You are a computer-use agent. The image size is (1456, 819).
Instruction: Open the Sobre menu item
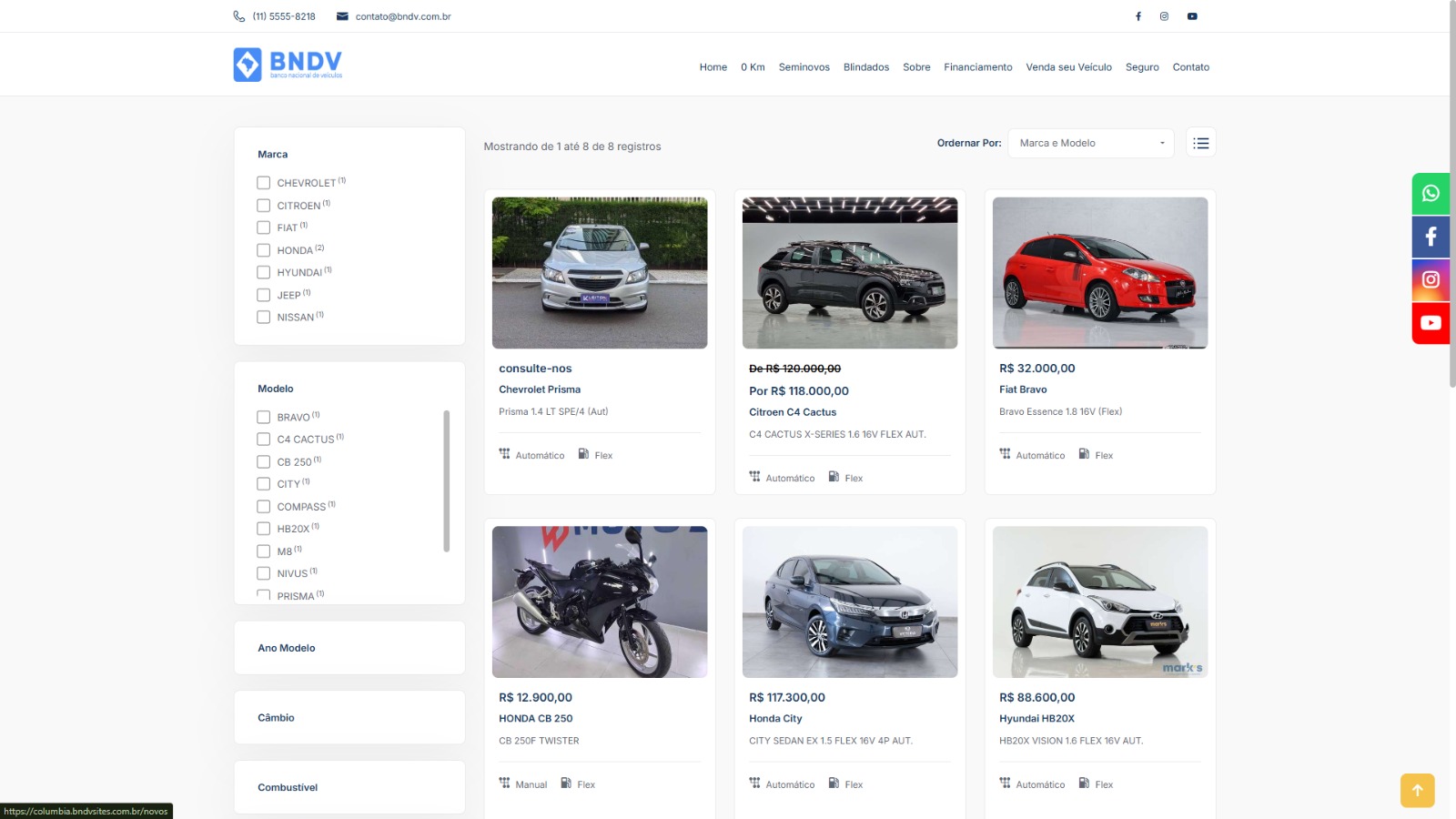tap(916, 67)
